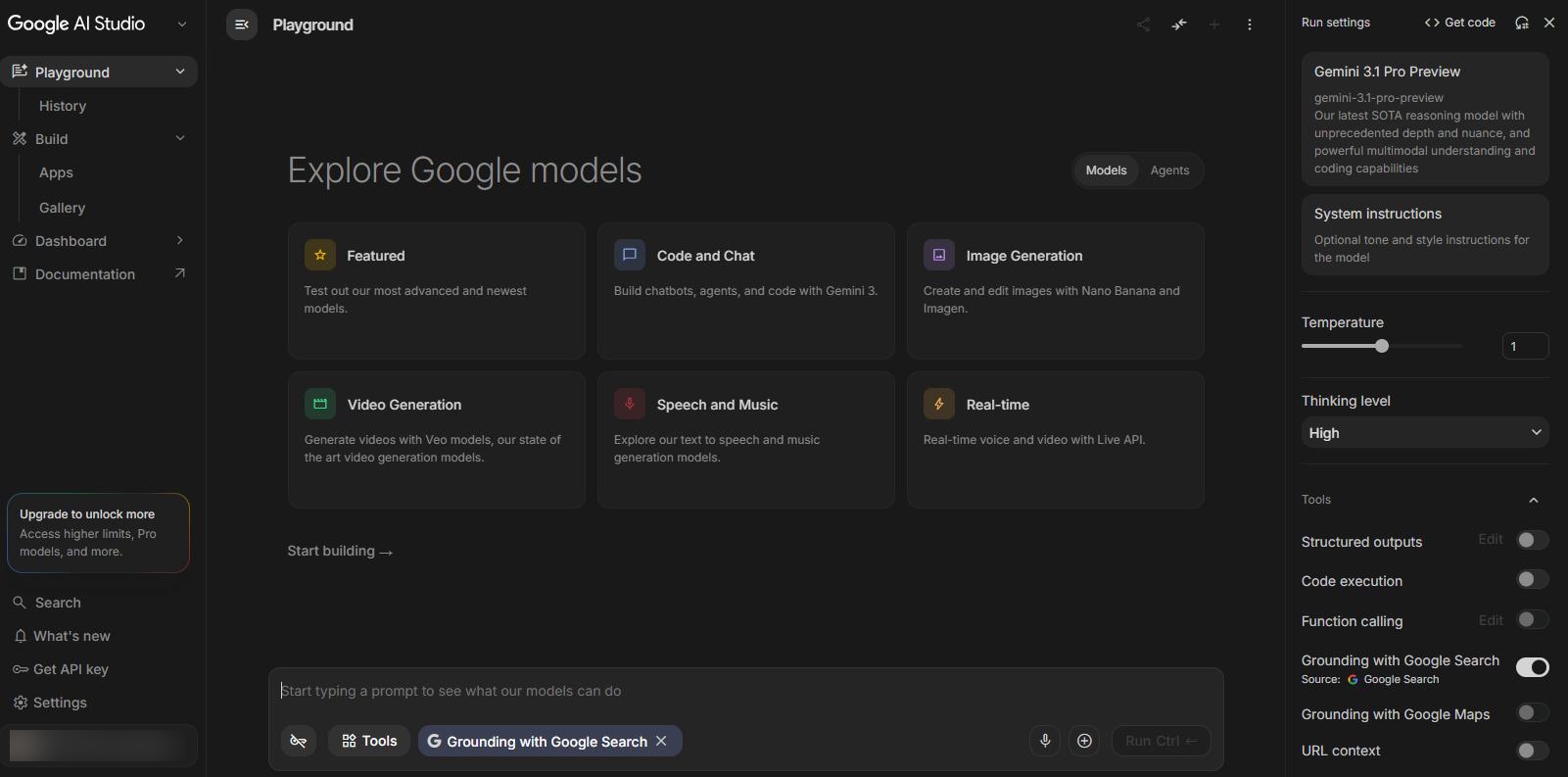This screenshot has width=1568, height=777.
Task: Switch to the Agents tab
Action: tap(1169, 170)
